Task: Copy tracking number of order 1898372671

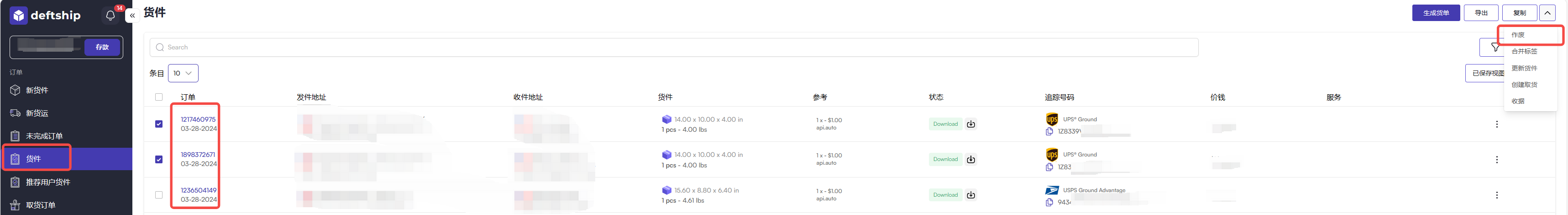Action: pyautogui.click(x=1049, y=167)
